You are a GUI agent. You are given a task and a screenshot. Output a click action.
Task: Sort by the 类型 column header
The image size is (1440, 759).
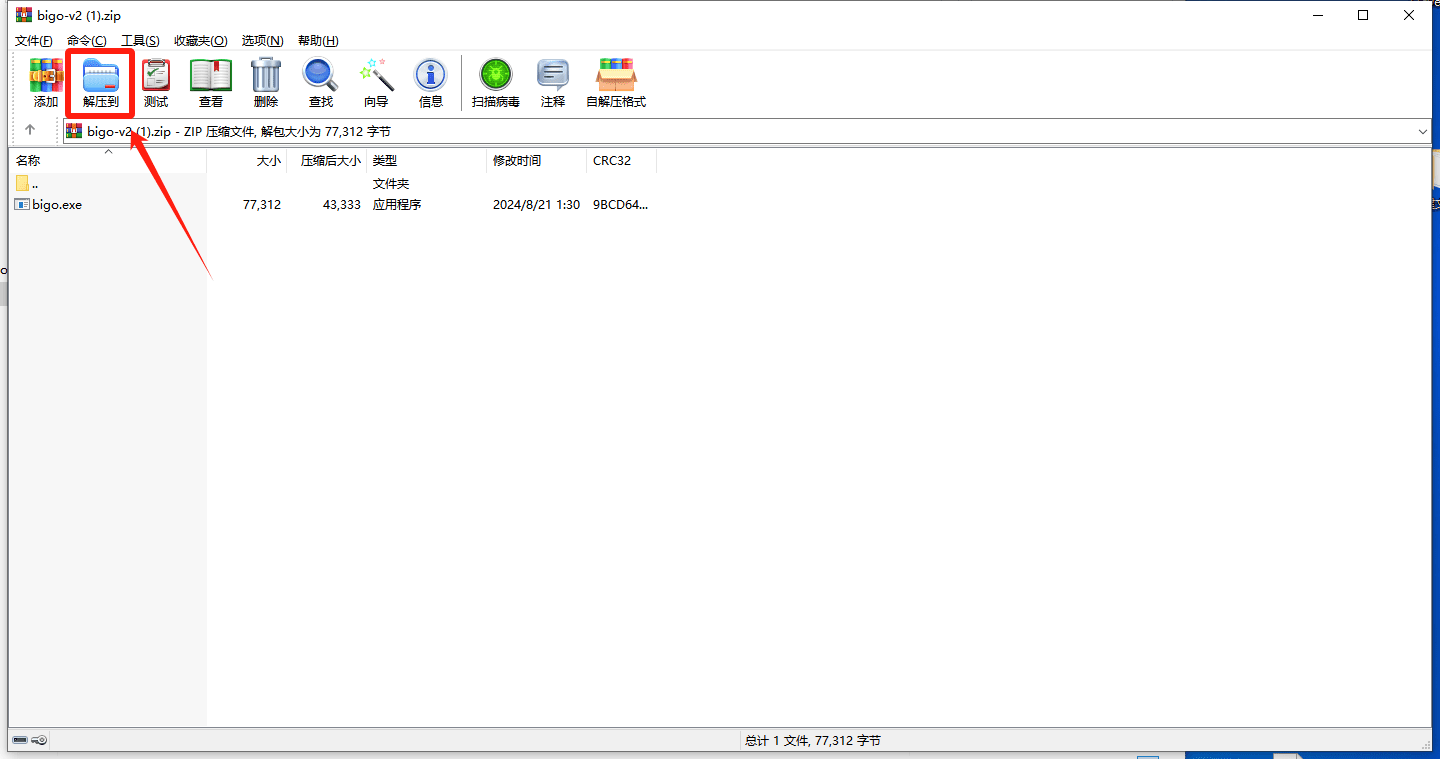[426, 160]
